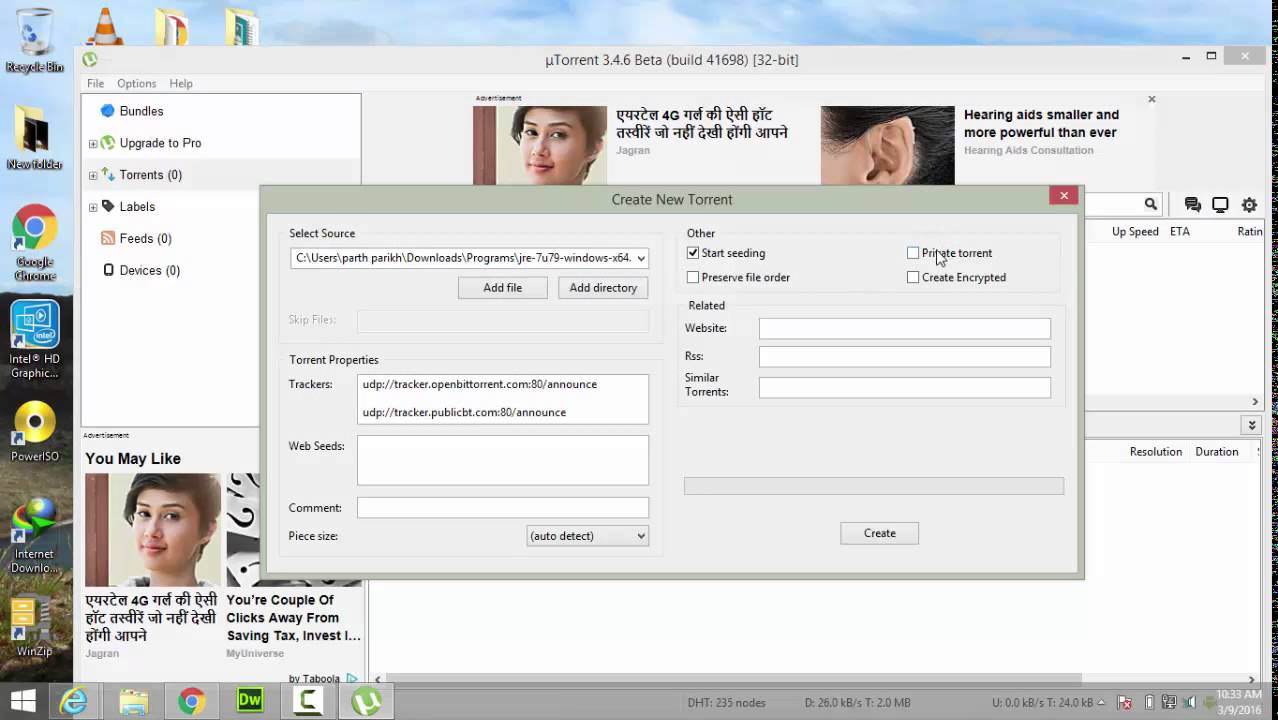This screenshot has height=720, width=1278.
Task: Click the Similar Torrents input field
Action: (905, 388)
